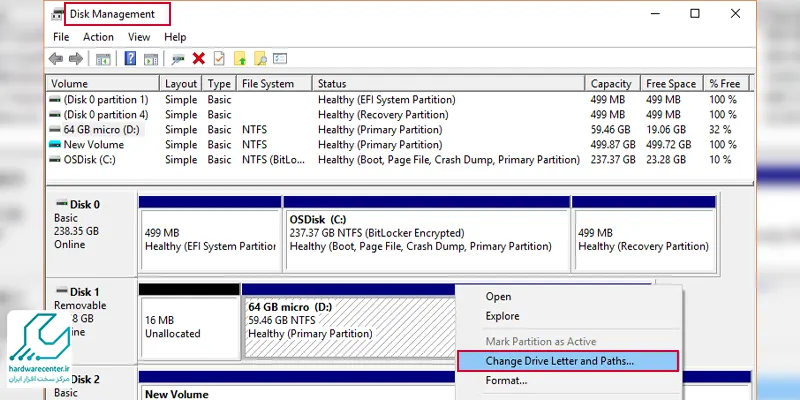Click the Disk 1 icon in the graphical pane
Image resolution: width=800 pixels, height=400 pixels.
coord(62,291)
